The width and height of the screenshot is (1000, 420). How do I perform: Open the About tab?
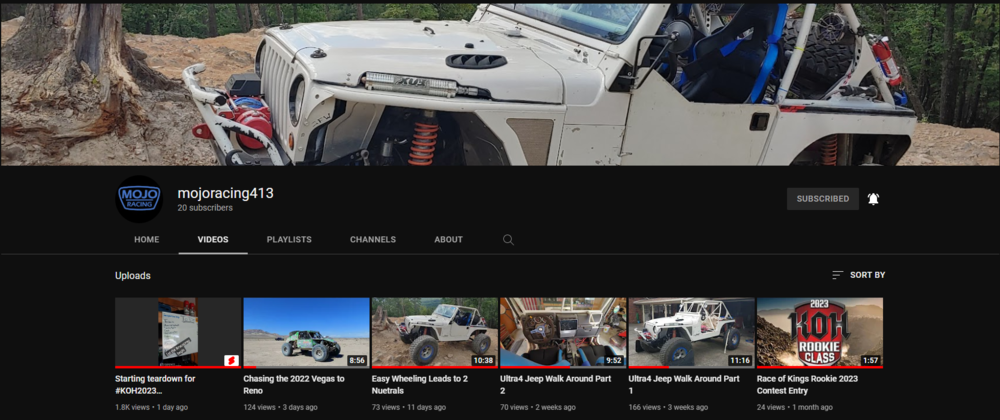coord(448,240)
